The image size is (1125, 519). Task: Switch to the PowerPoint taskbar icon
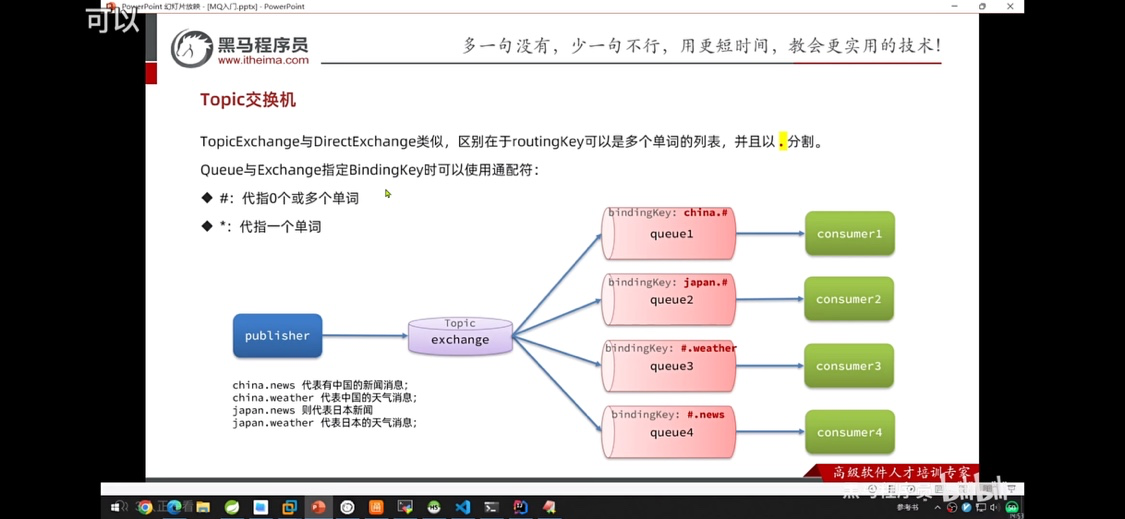[x=318, y=507]
